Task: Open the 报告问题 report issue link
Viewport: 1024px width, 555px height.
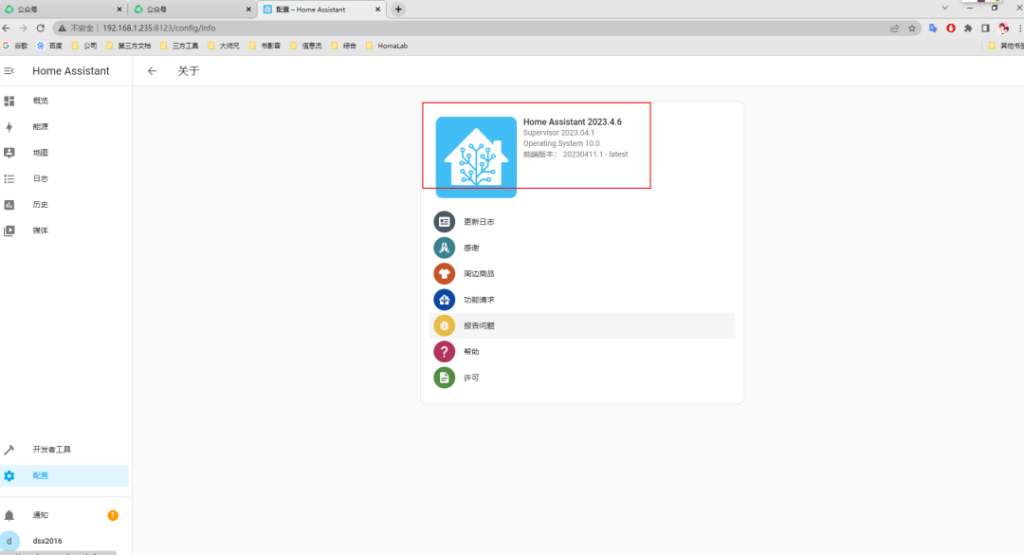Action: 582,325
